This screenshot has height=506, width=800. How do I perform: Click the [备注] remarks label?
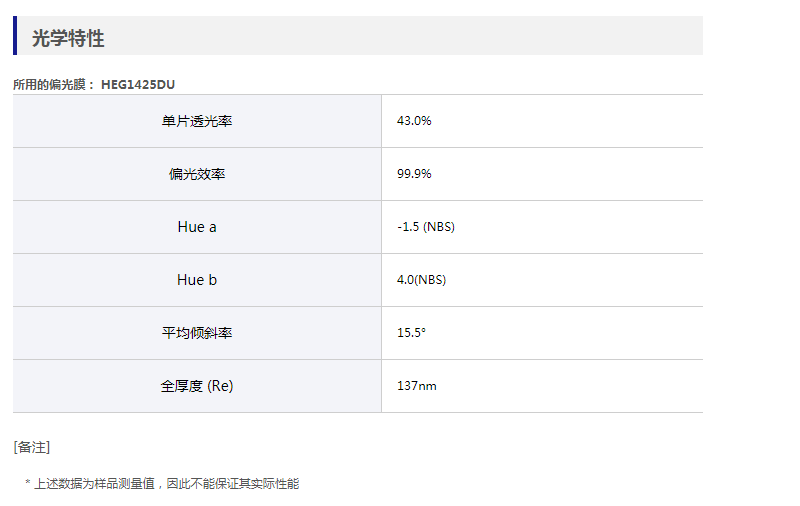click(31, 447)
